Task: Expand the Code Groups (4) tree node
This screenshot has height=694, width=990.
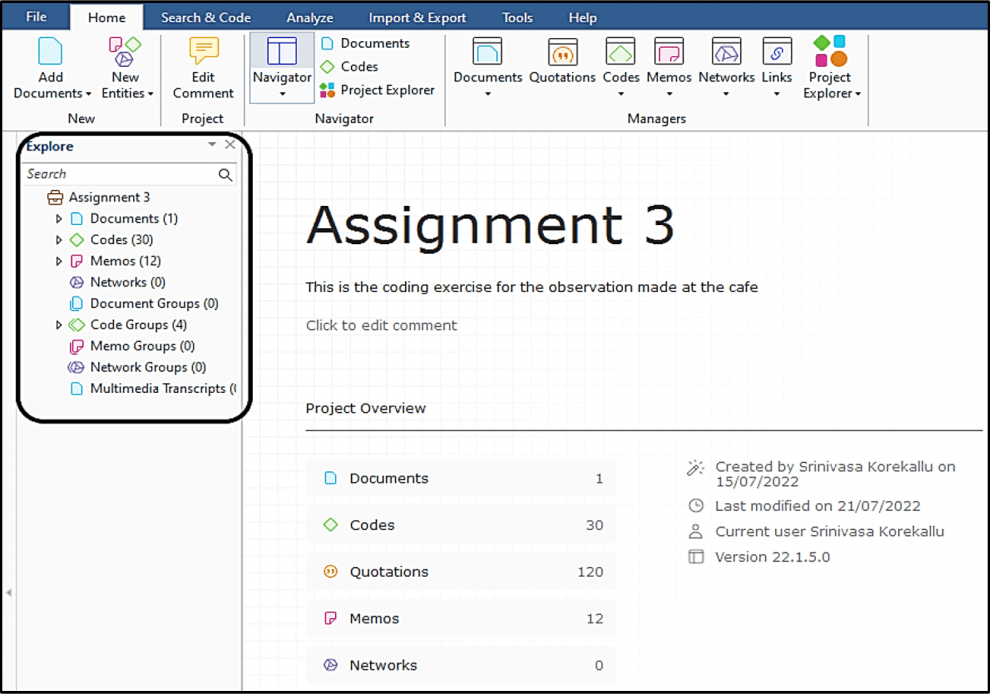Action: pos(59,324)
